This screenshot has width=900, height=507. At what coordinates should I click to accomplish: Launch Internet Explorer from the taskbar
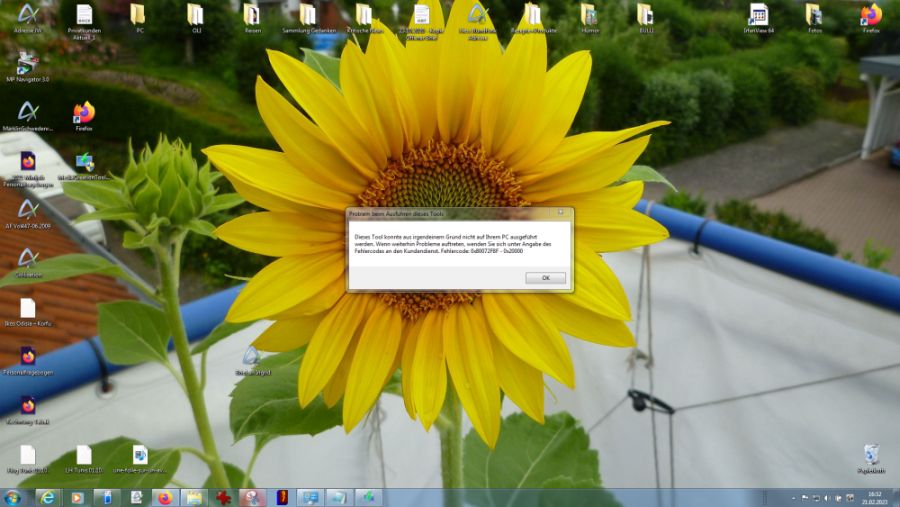click(x=46, y=497)
